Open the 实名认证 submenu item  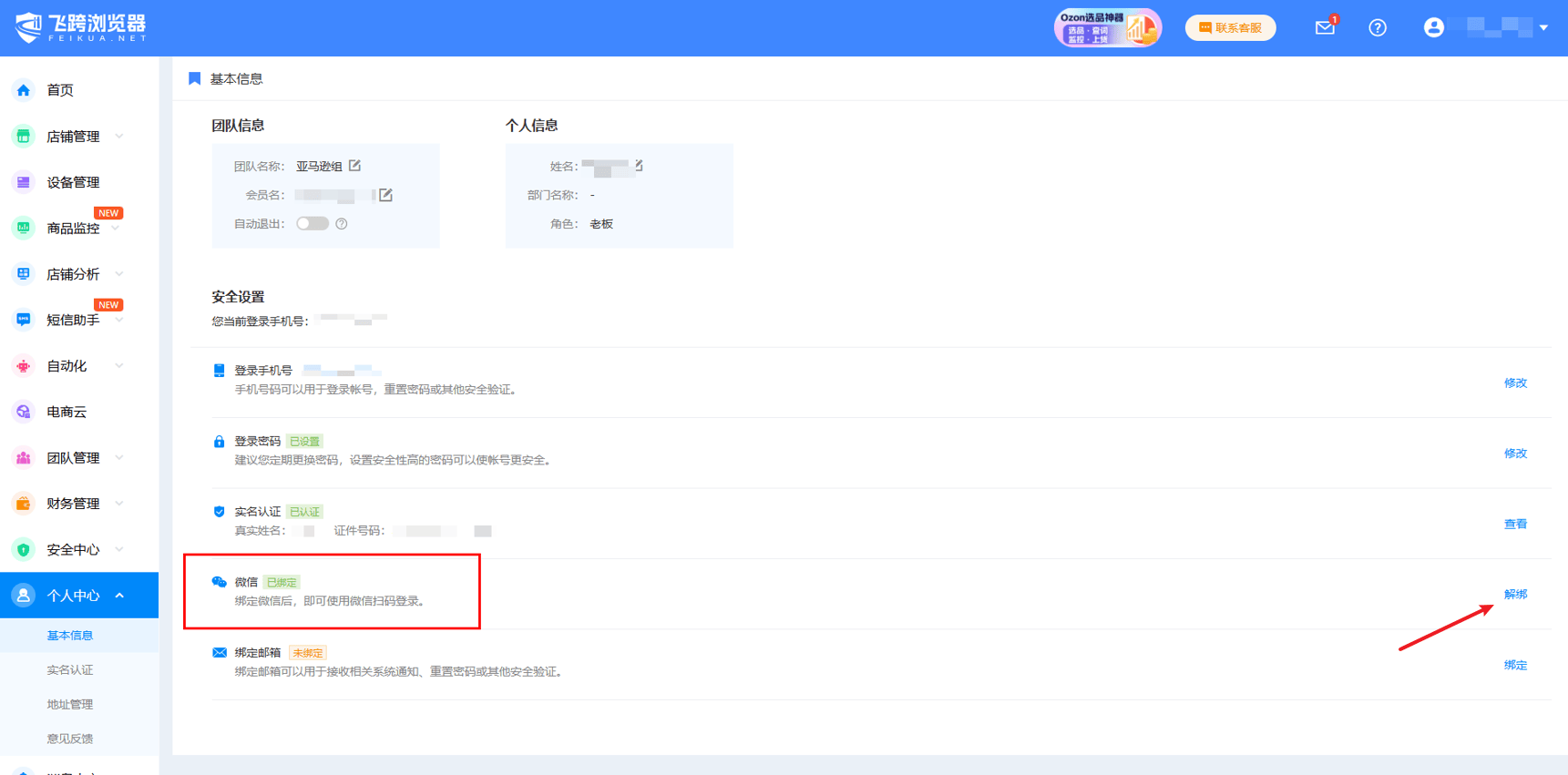(70, 670)
